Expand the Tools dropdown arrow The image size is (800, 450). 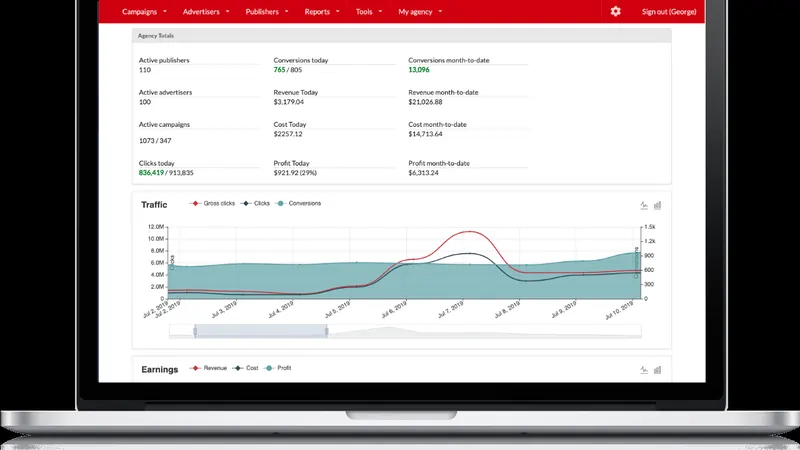380,11
